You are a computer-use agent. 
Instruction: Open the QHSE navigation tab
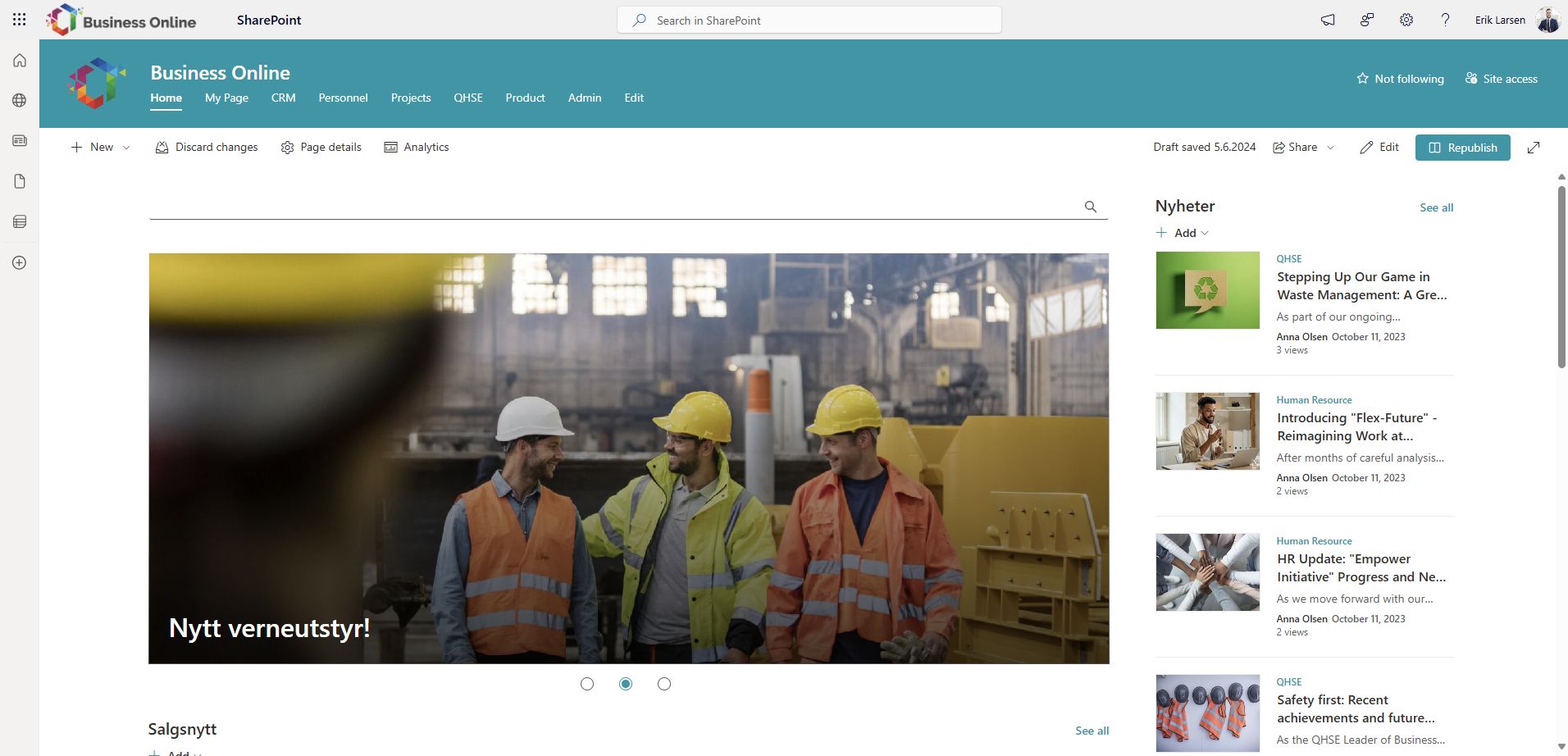pyautogui.click(x=468, y=98)
